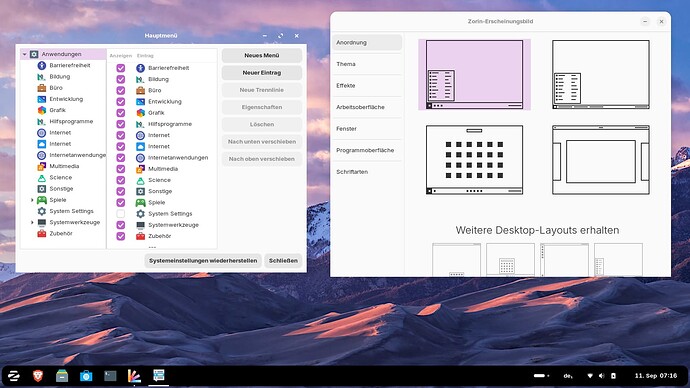Image resolution: width=690 pixels, height=388 pixels.
Task: Go to the Arbeitsoberfläche tab
Action: (x=367, y=107)
